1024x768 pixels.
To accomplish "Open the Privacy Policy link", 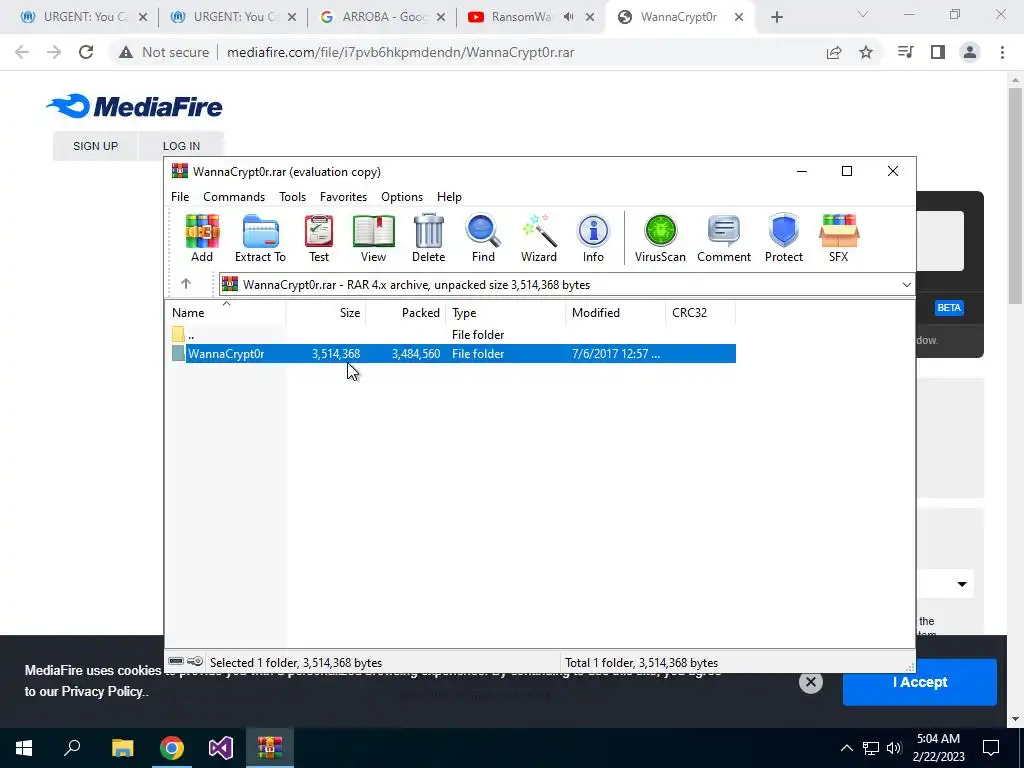I will coord(102,692).
